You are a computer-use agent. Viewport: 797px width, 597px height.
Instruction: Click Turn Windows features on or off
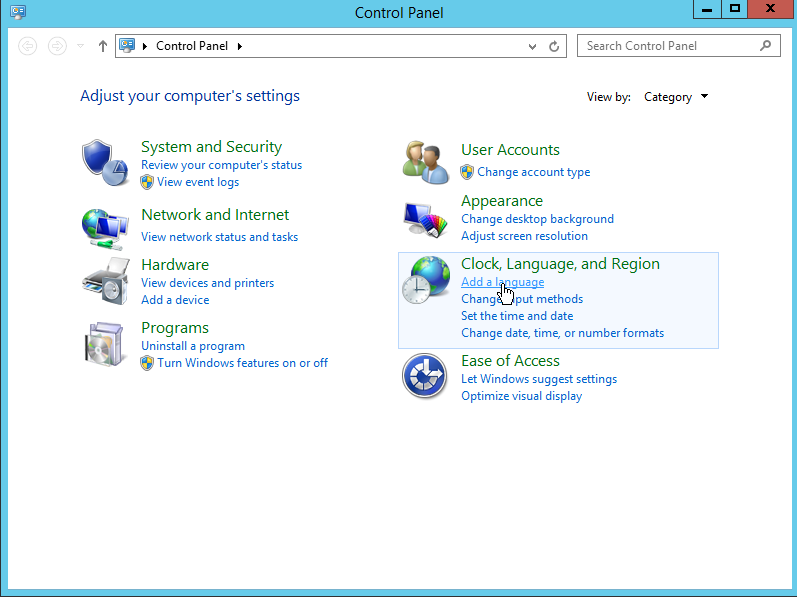click(242, 363)
